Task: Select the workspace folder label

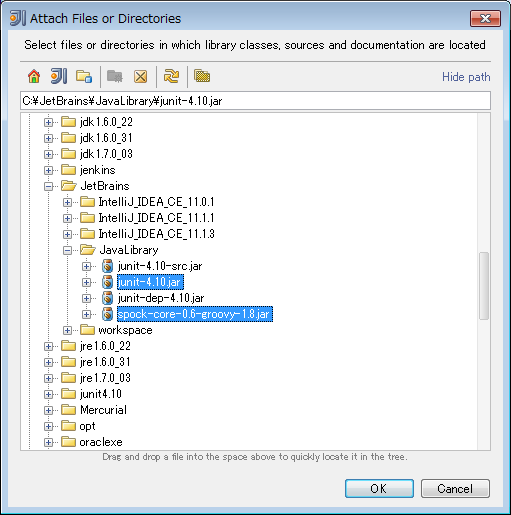Action: tap(125, 330)
